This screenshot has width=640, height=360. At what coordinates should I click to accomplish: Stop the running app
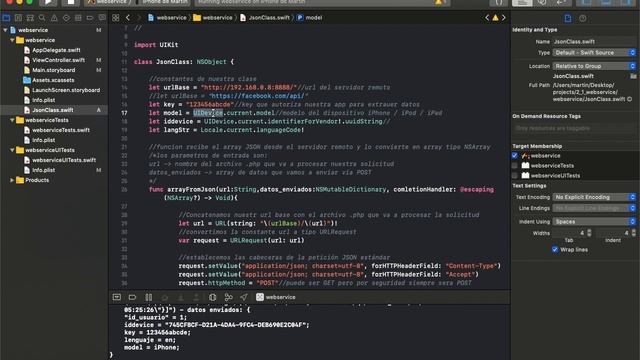(x=71, y=2)
